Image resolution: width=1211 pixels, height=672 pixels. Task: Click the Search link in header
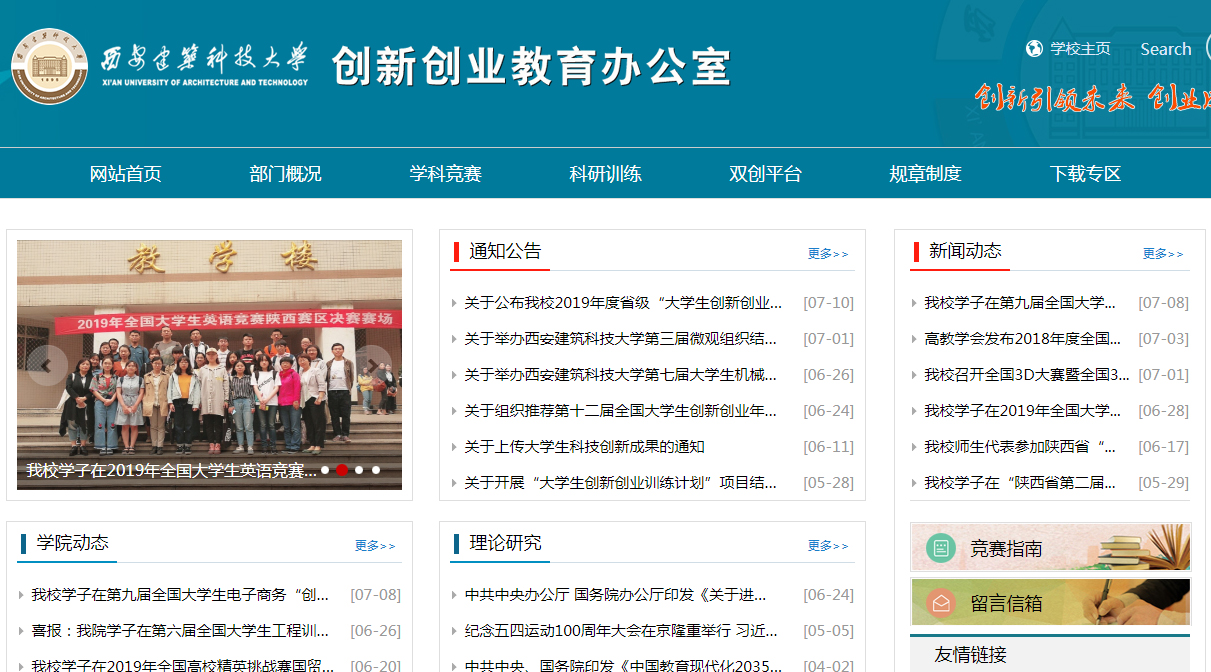(1165, 49)
